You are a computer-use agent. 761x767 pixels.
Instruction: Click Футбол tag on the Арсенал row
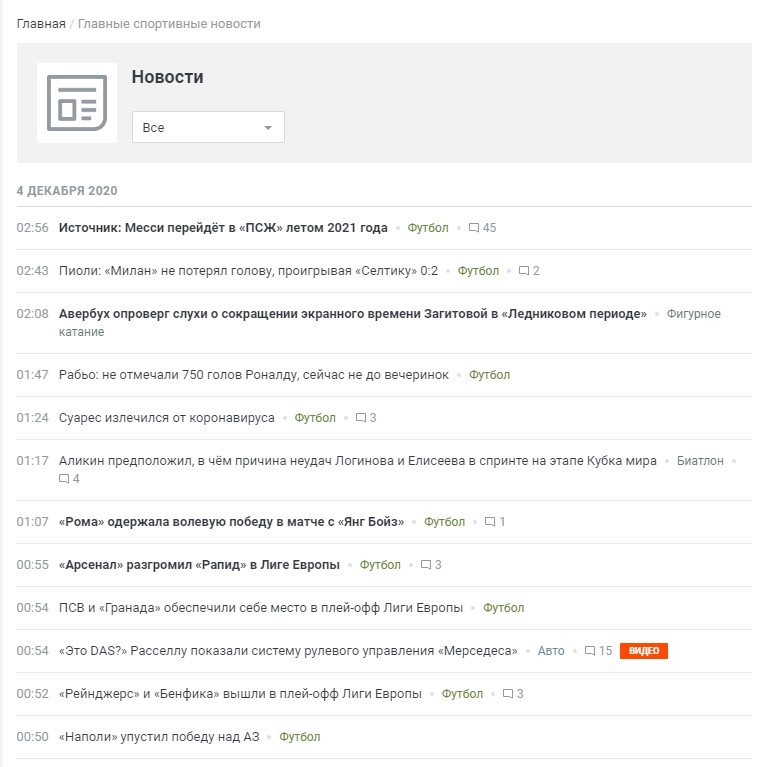[x=380, y=564]
